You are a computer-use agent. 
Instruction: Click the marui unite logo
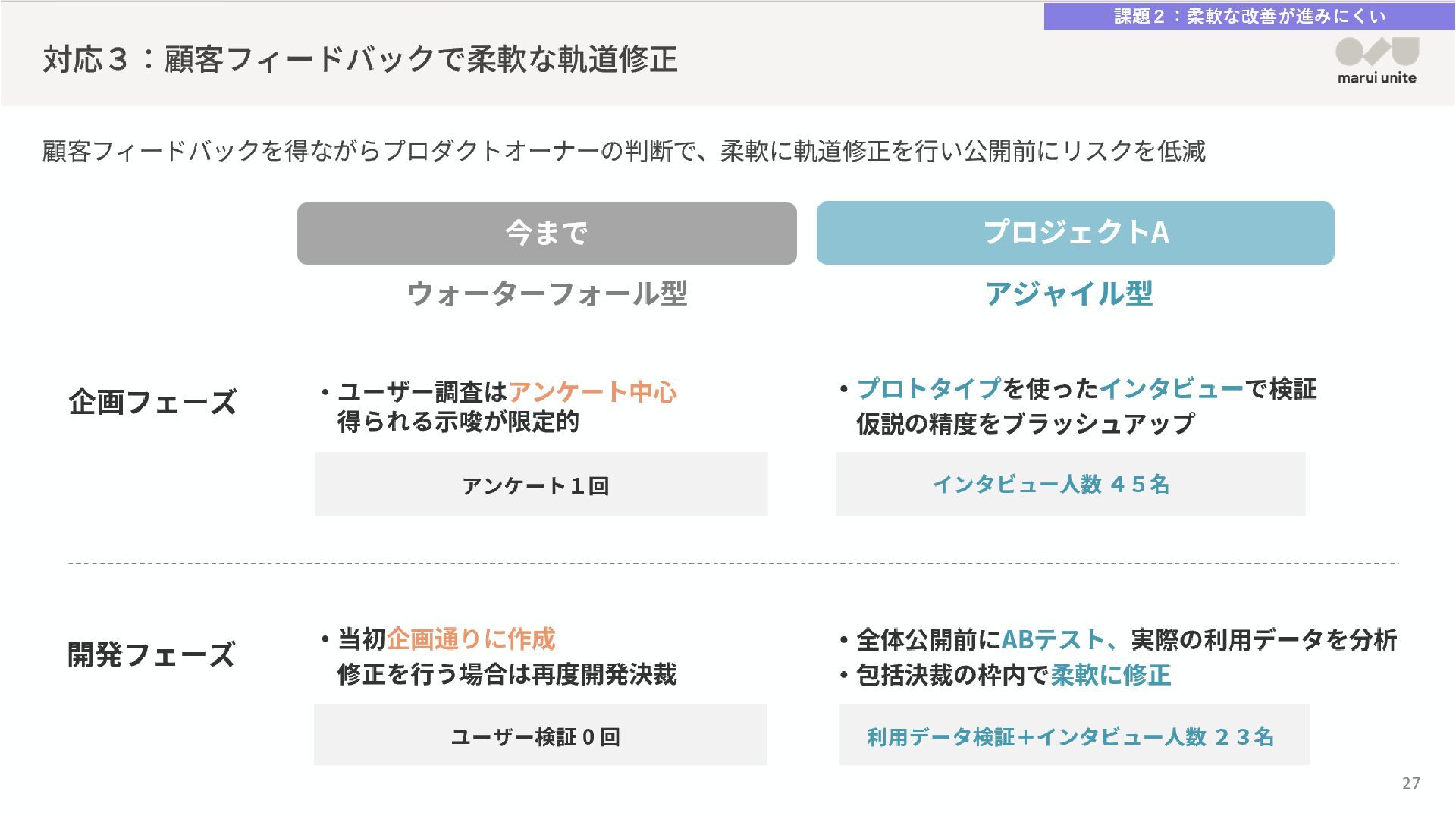coord(1376,61)
